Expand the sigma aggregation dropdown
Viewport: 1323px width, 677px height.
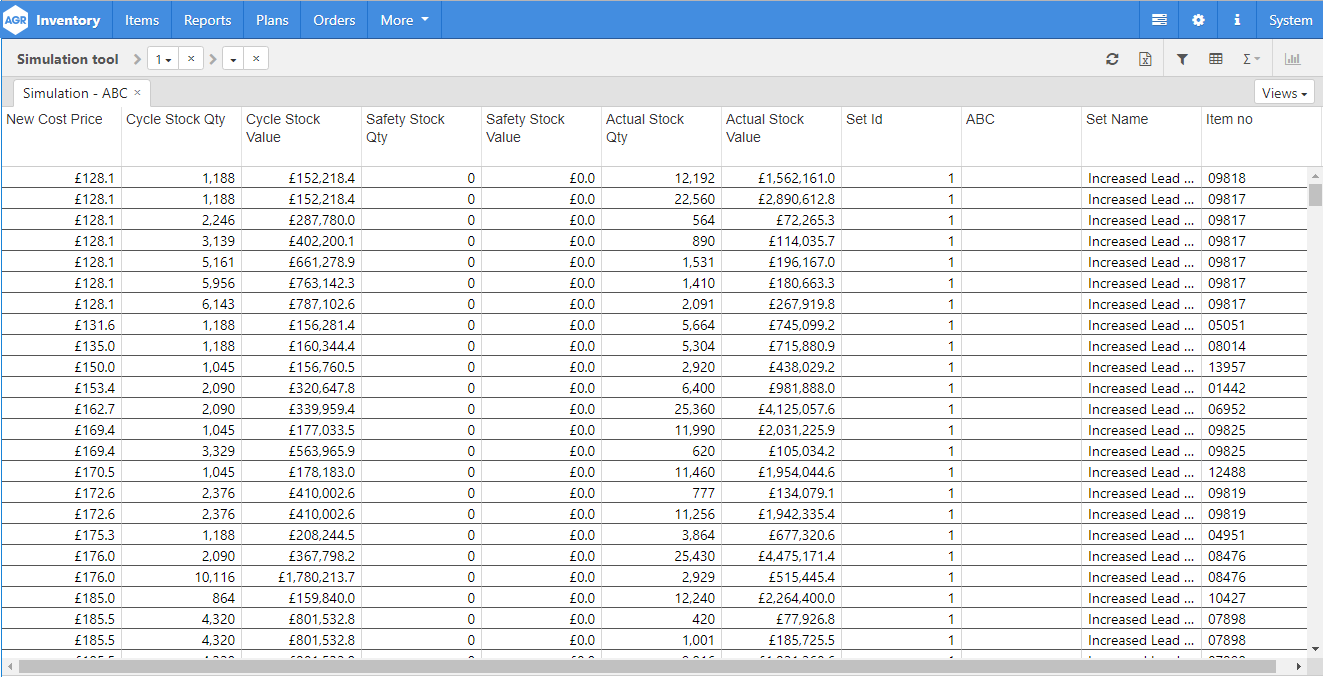(x=1251, y=59)
